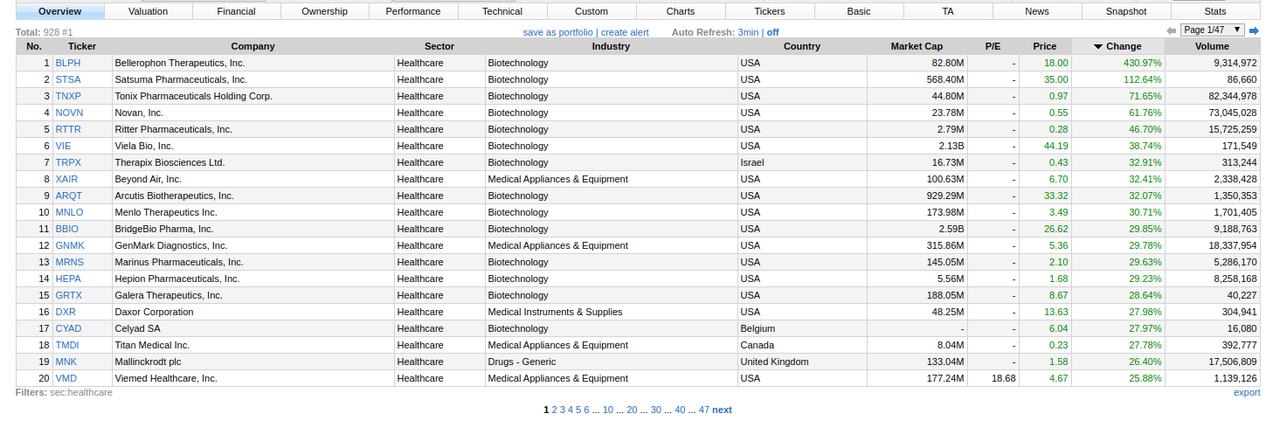Open the Tickers tab
Screen dimensions: 1280x447
(769, 11)
